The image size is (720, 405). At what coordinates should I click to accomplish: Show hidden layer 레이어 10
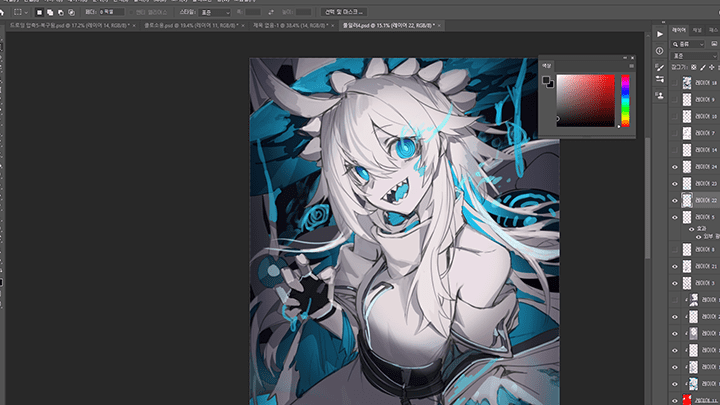click(675, 117)
